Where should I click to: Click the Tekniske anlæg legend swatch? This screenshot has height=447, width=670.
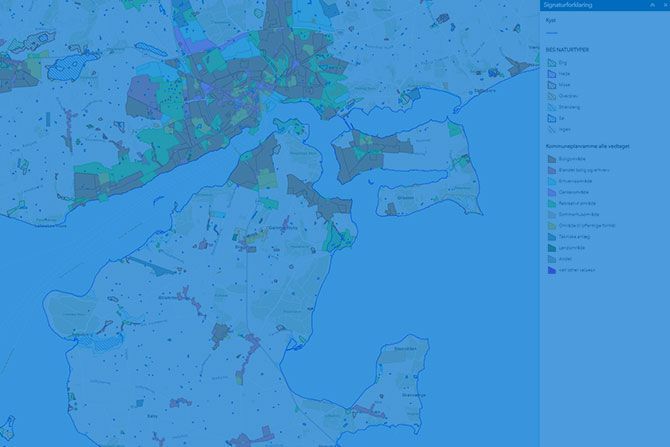550,236
